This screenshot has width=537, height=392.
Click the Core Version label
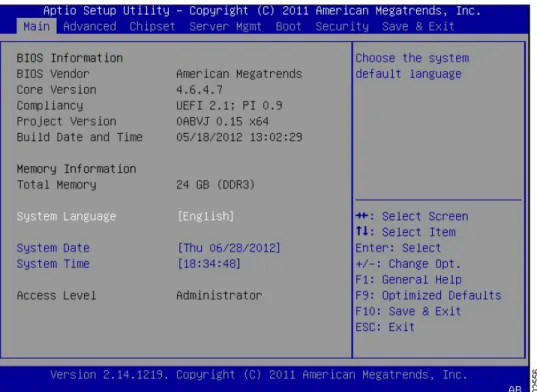(x=57, y=90)
